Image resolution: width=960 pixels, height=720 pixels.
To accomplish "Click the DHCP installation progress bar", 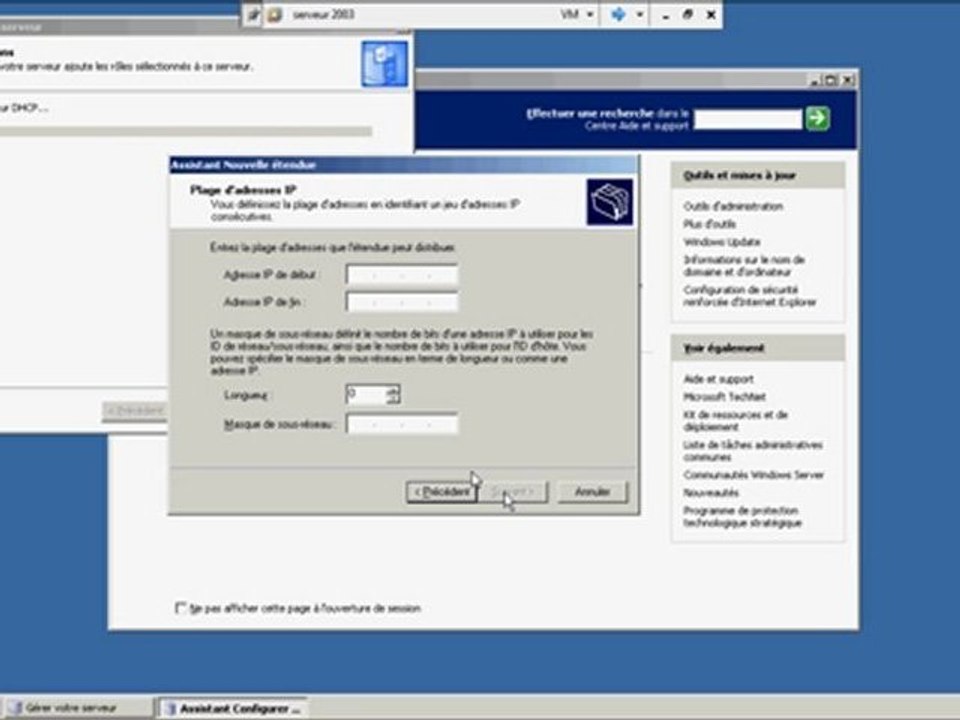I will [186, 131].
